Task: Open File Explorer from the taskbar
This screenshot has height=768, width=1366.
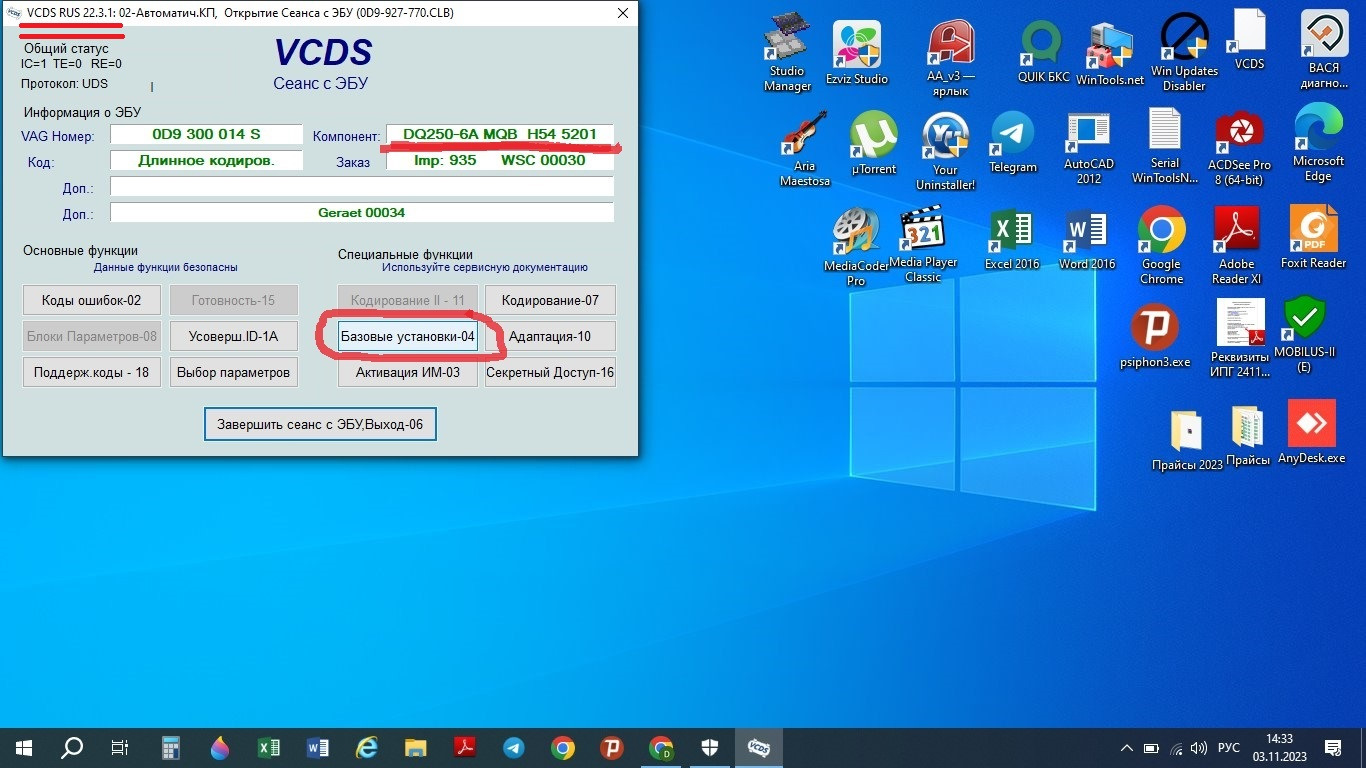Action: click(x=416, y=747)
